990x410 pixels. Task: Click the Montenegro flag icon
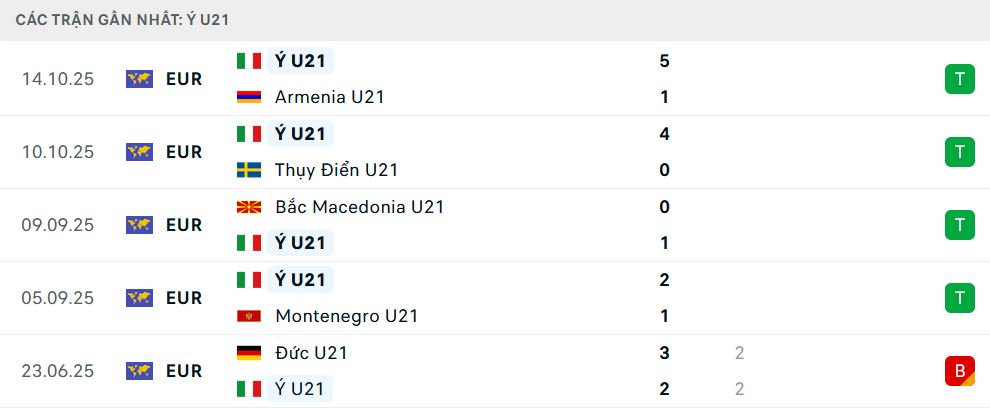pos(249,316)
